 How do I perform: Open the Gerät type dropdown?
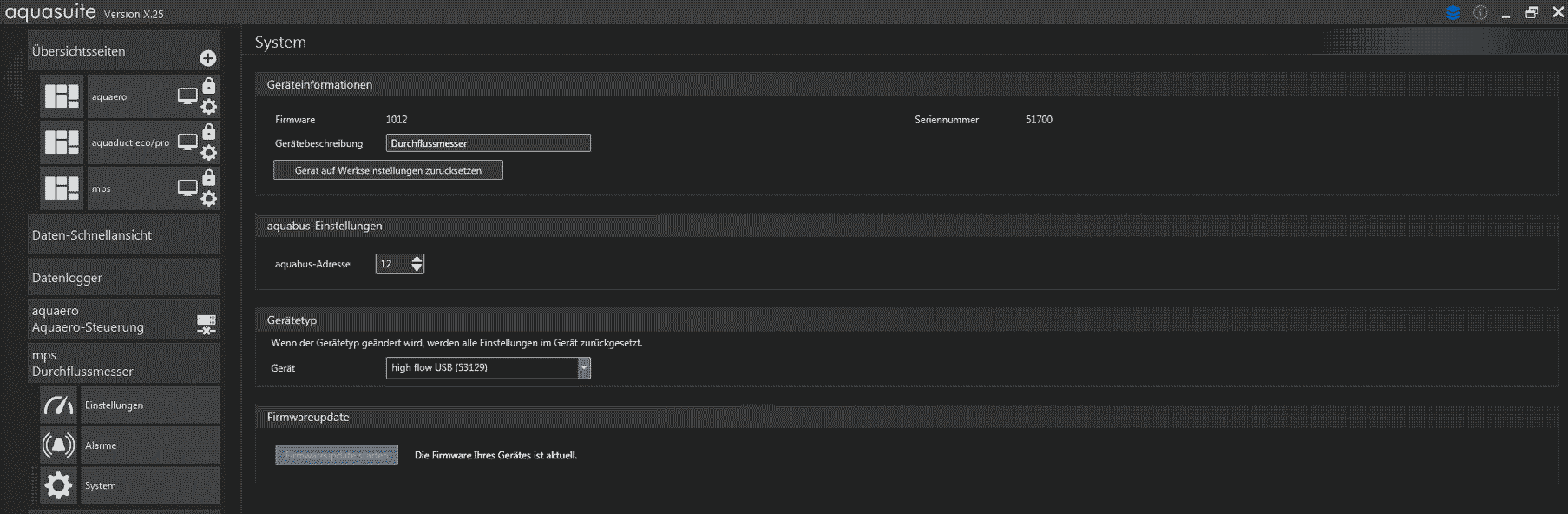coord(584,368)
